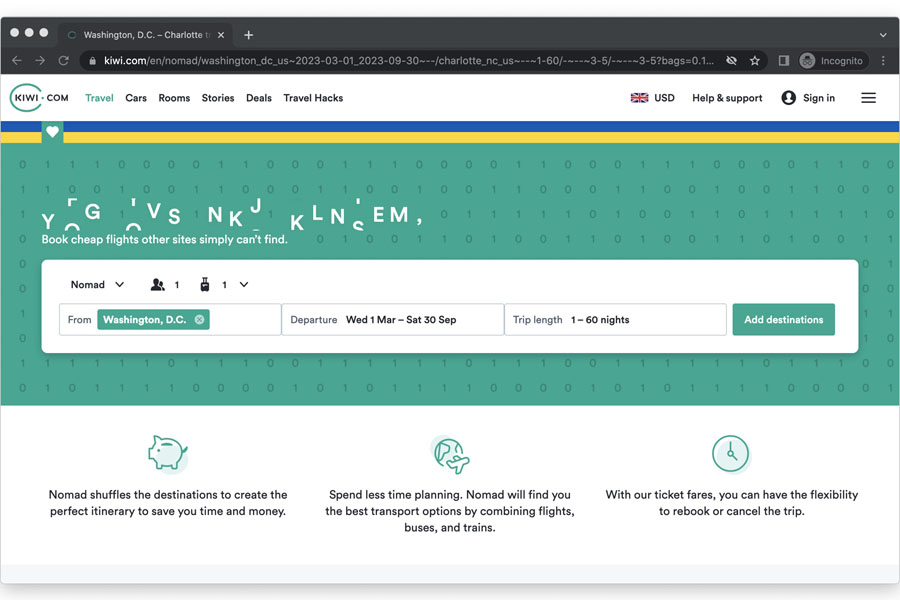Open the Stories page
900x600 pixels.
coord(218,98)
